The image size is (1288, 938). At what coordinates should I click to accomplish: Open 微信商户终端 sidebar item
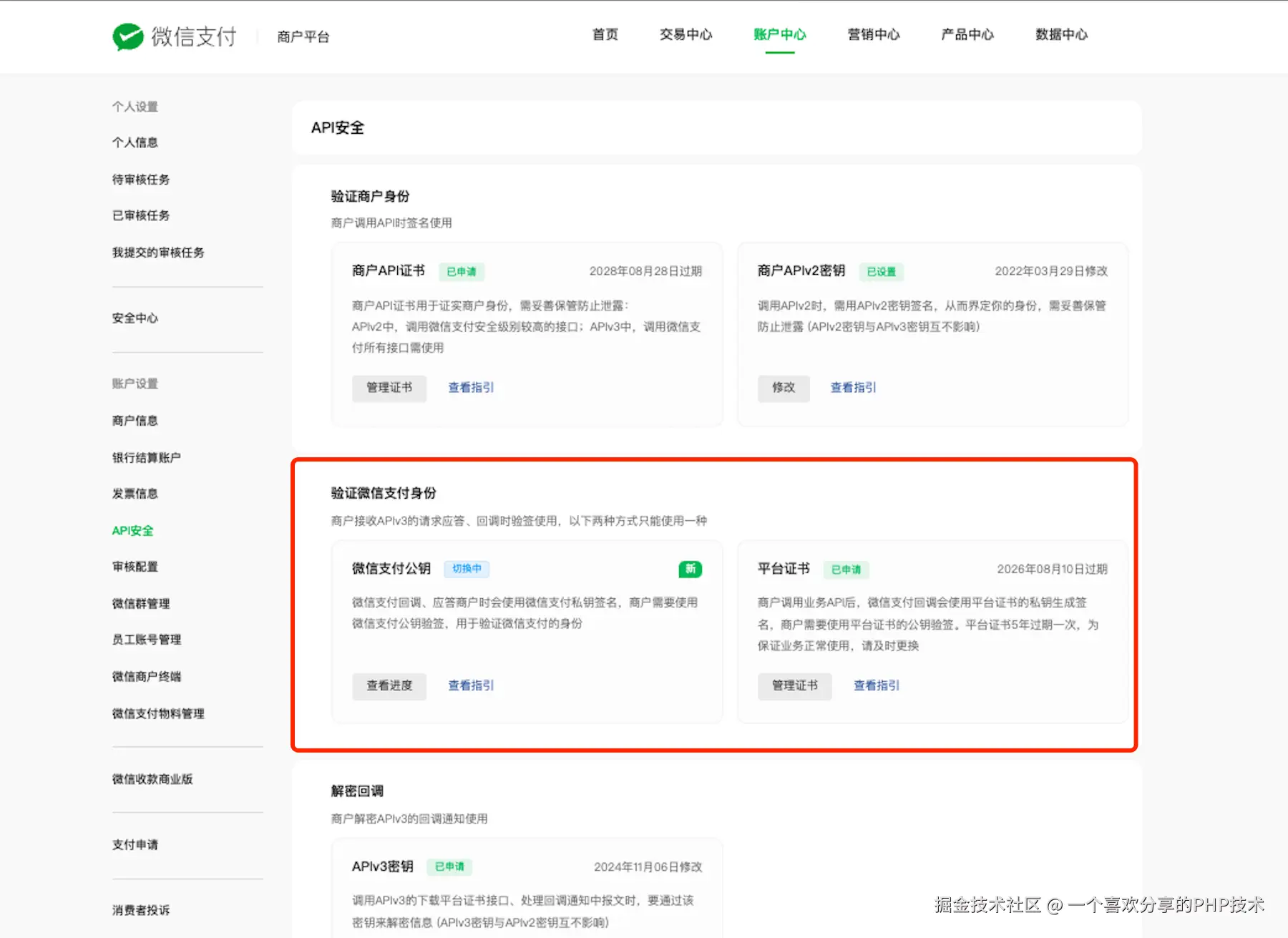146,677
